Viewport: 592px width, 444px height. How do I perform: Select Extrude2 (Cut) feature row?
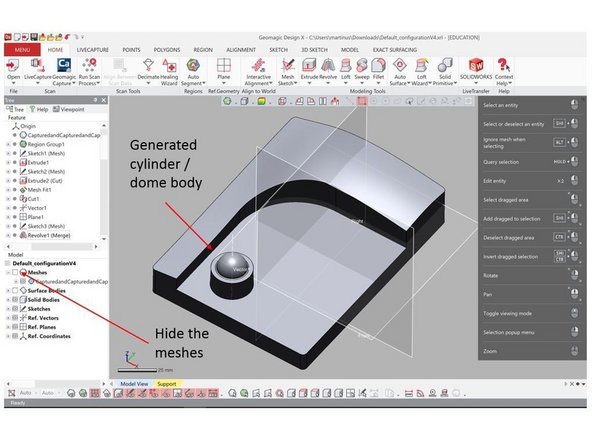[41, 180]
